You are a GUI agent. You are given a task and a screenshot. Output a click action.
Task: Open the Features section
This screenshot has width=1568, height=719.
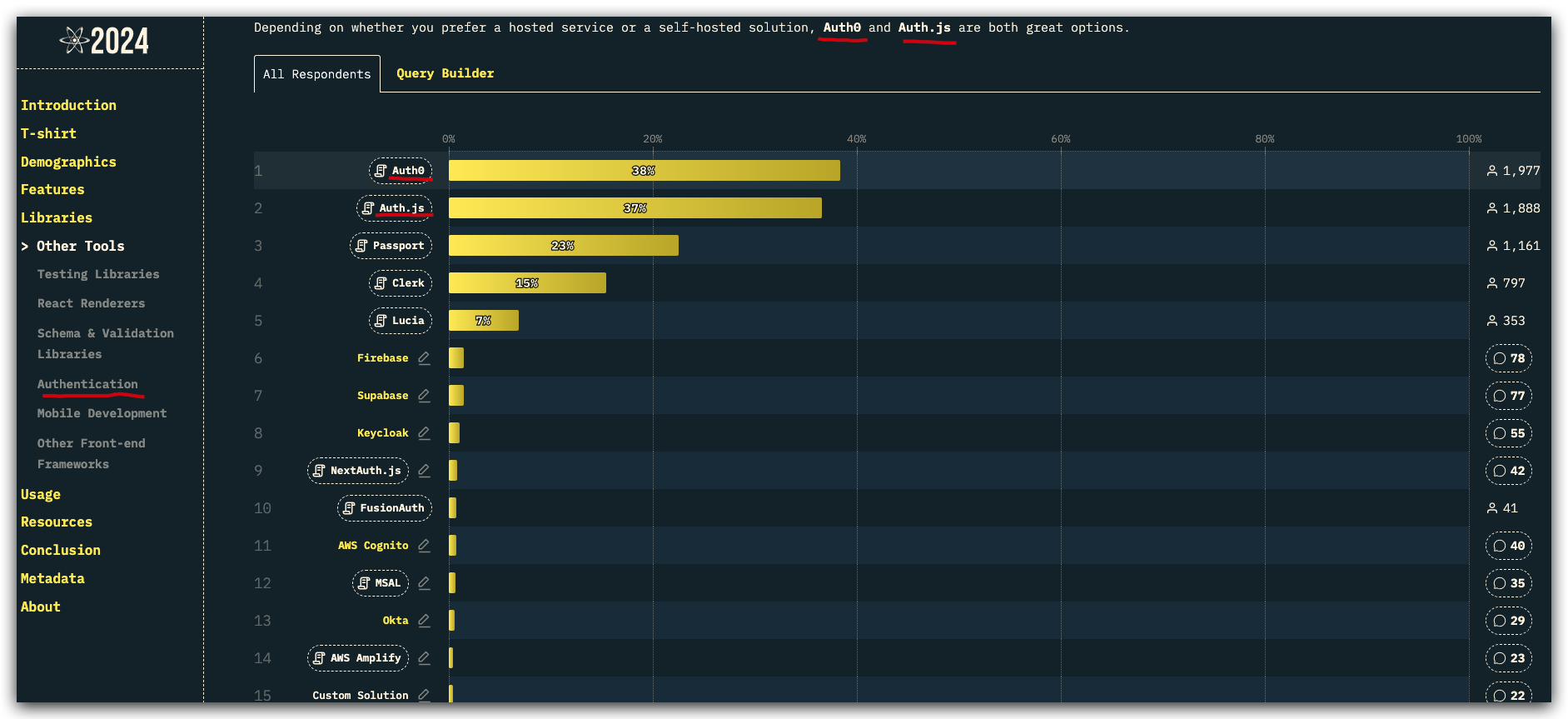pyautogui.click(x=52, y=189)
